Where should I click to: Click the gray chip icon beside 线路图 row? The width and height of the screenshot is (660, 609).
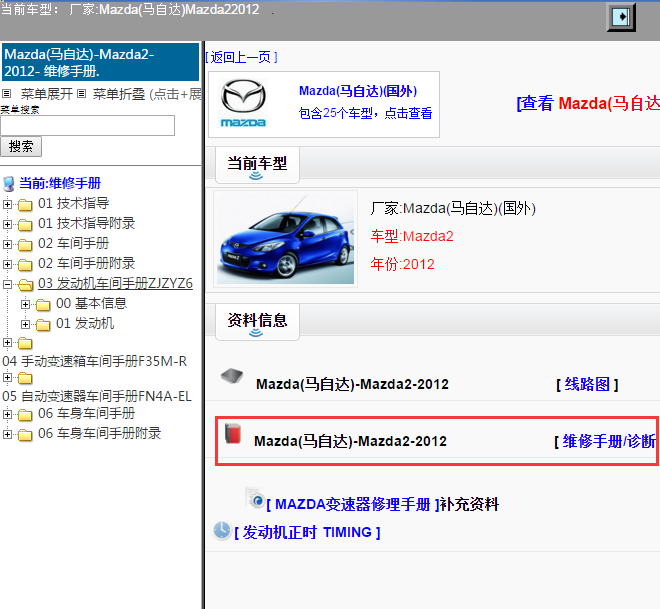click(x=232, y=376)
